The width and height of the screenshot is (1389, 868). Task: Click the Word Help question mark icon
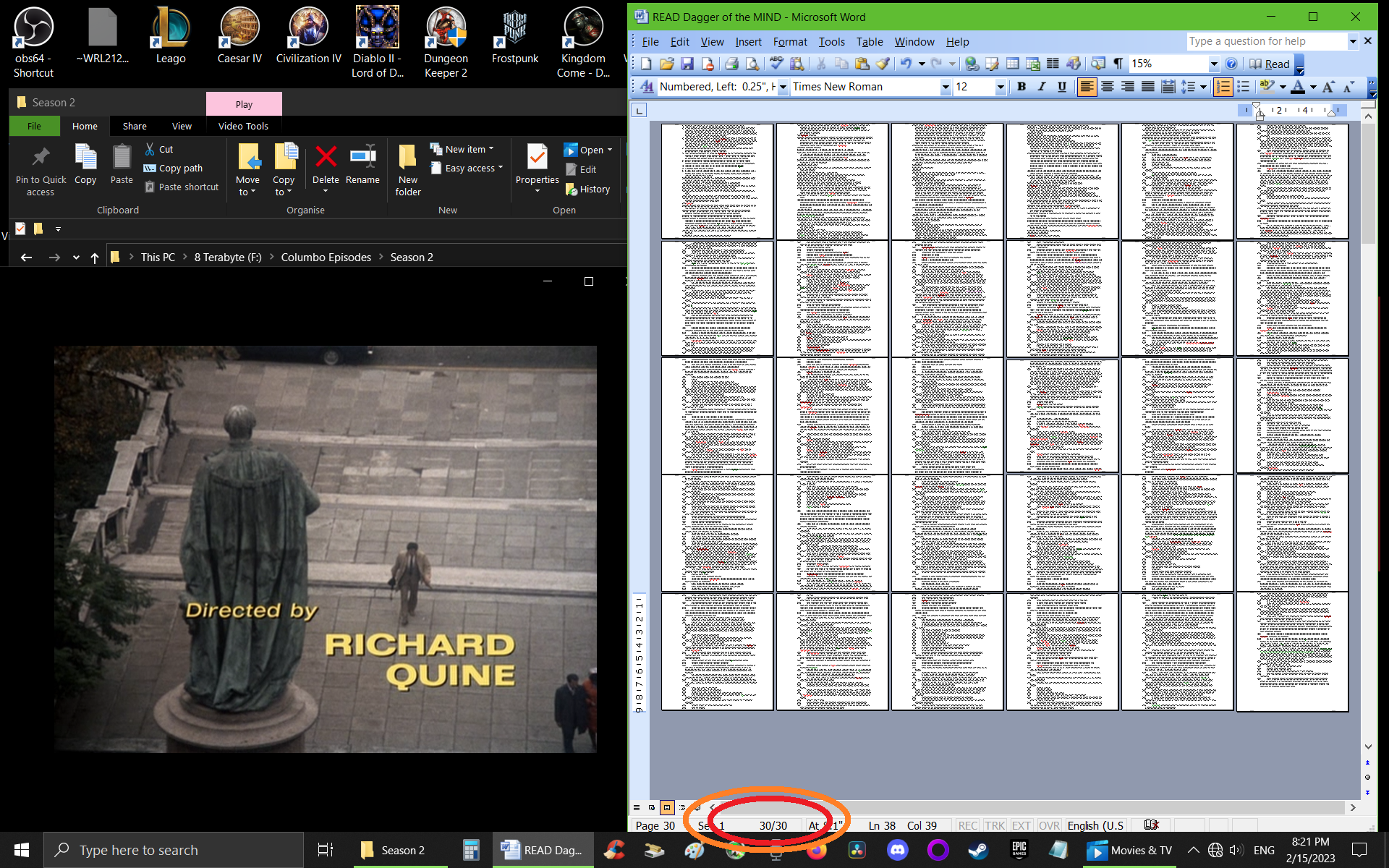coord(1231,64)
